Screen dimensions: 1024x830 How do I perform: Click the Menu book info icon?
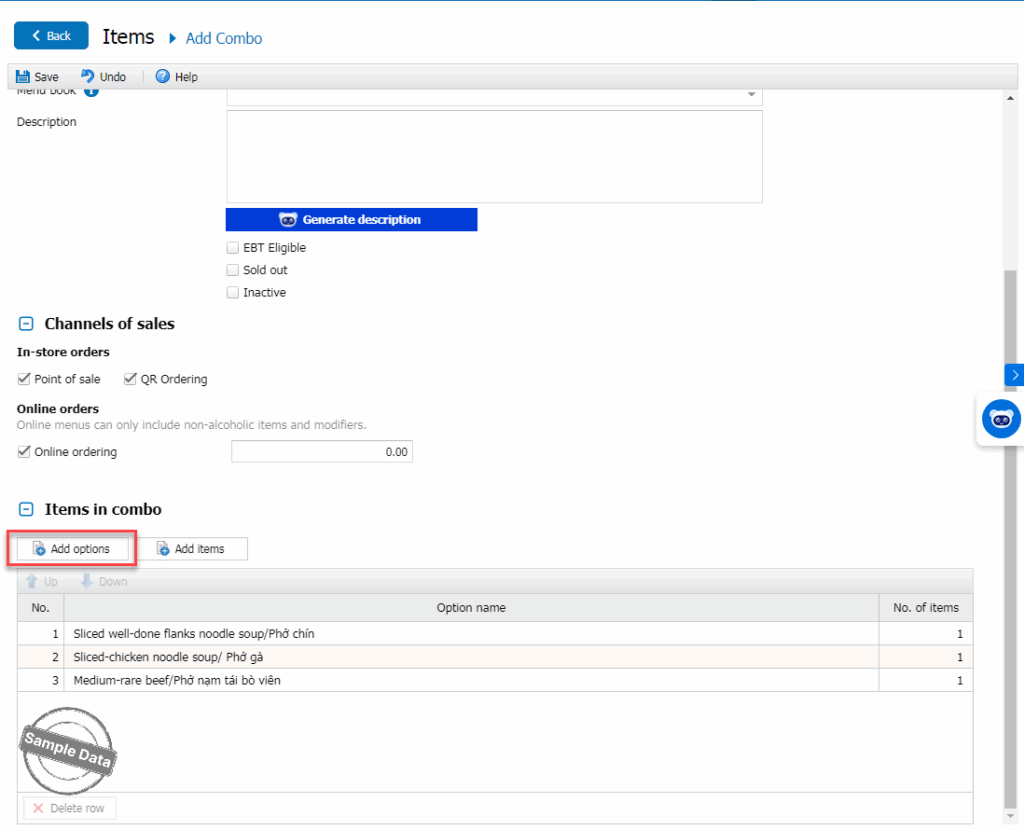click(91, 92)
